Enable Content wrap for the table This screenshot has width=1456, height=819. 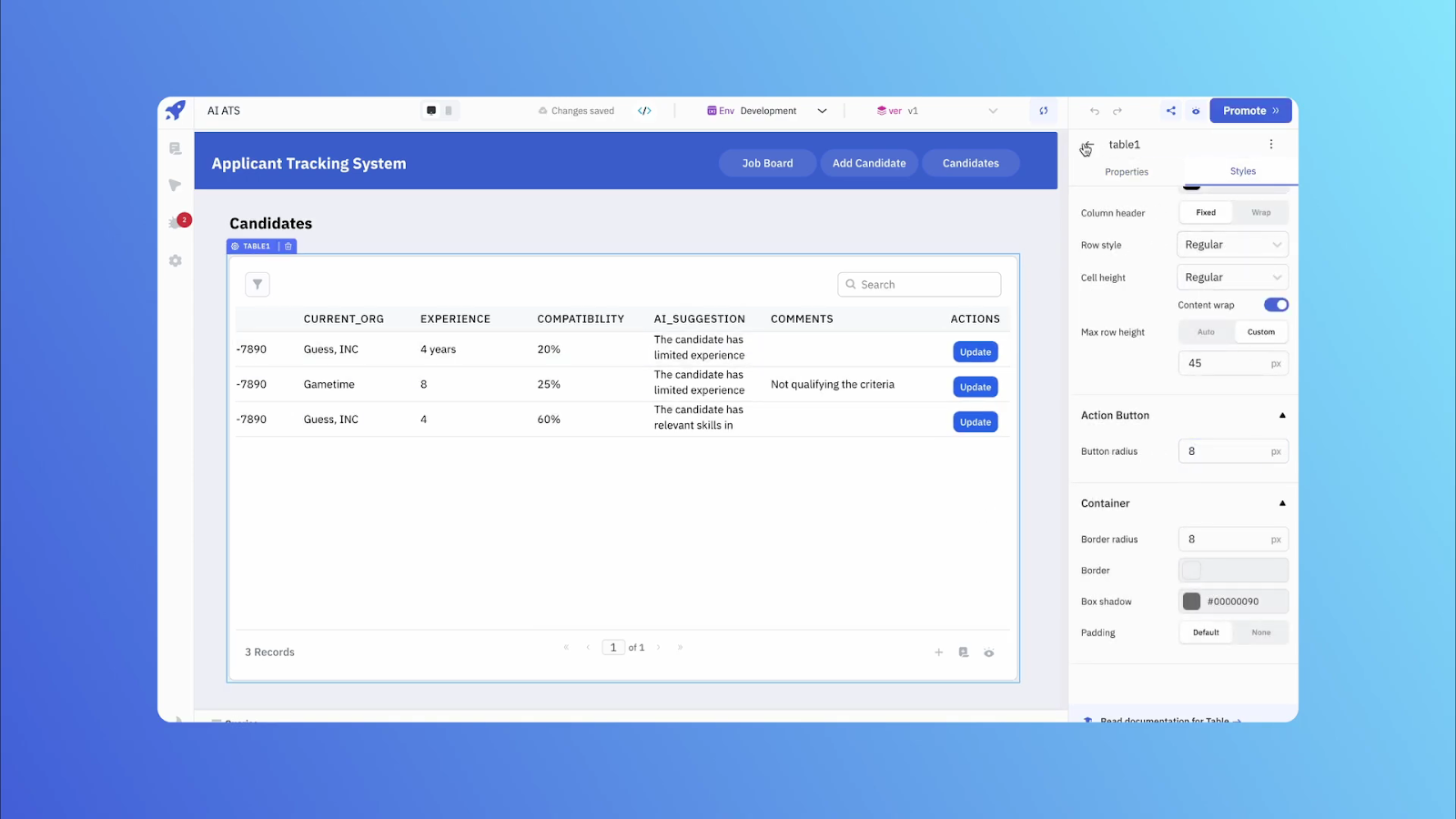point(1276,305)
